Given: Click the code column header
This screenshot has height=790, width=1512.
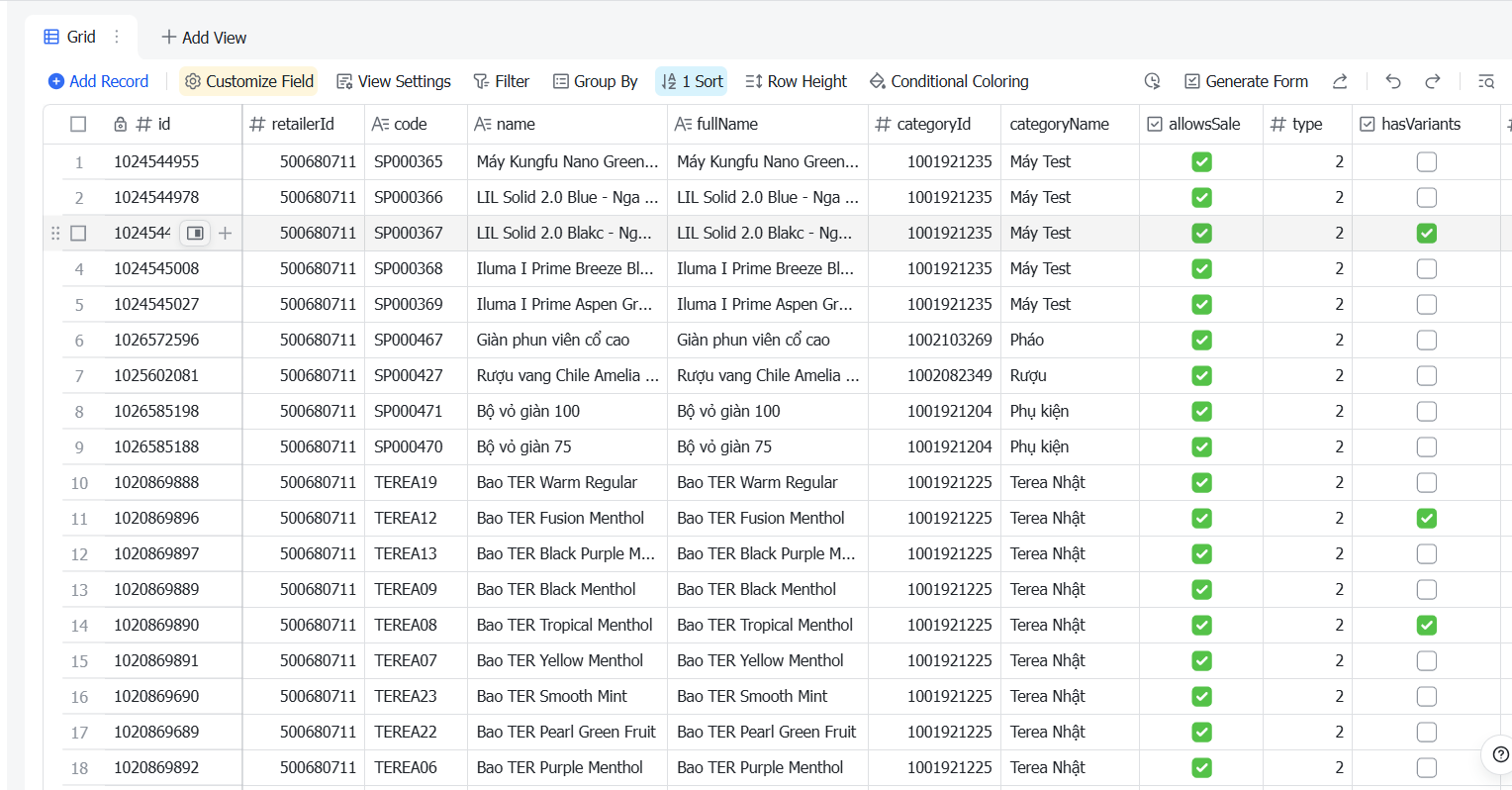Looking at the screenshot, I should tap(416, 124).
